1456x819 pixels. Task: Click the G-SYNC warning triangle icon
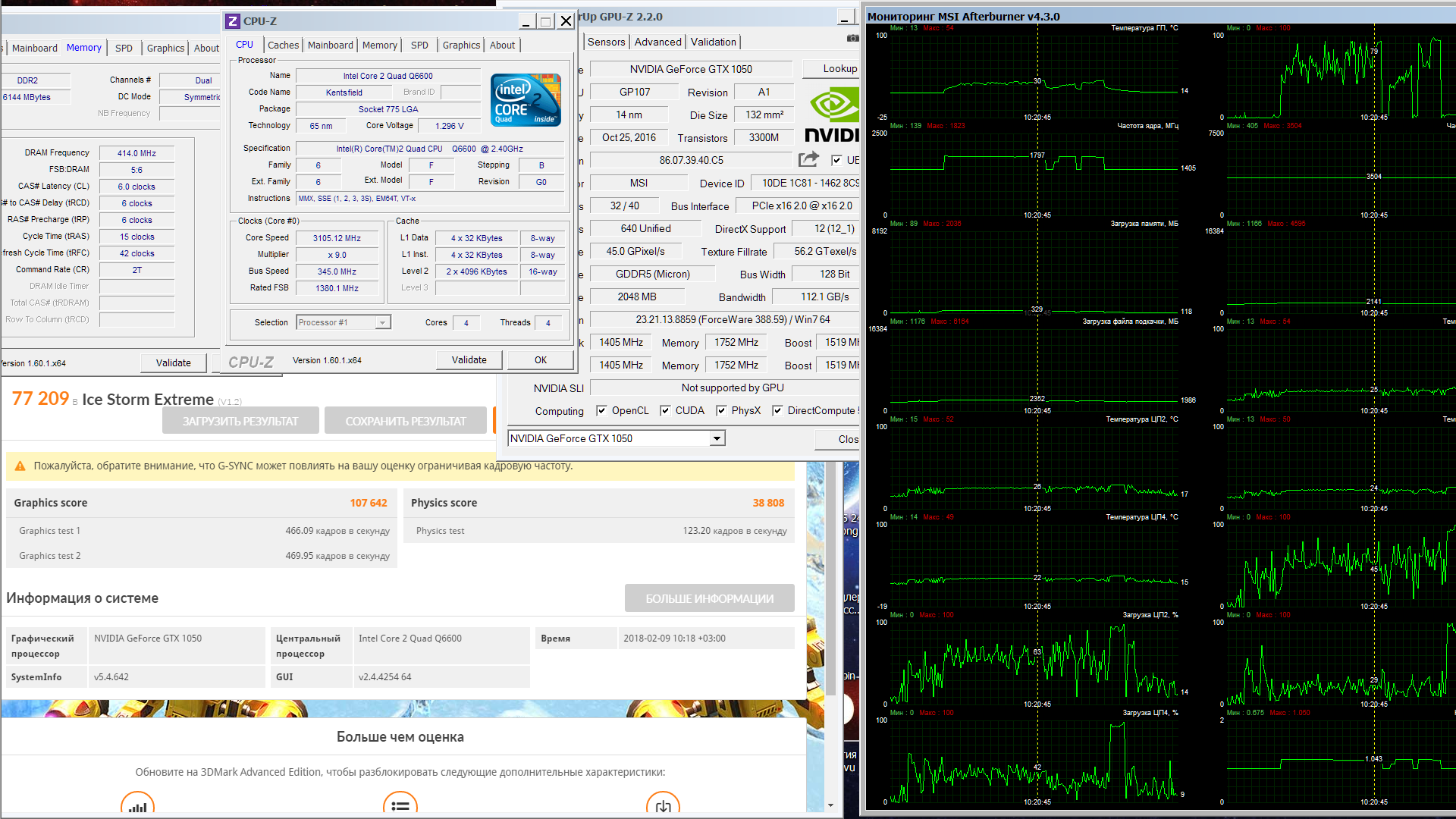(20, 466)
